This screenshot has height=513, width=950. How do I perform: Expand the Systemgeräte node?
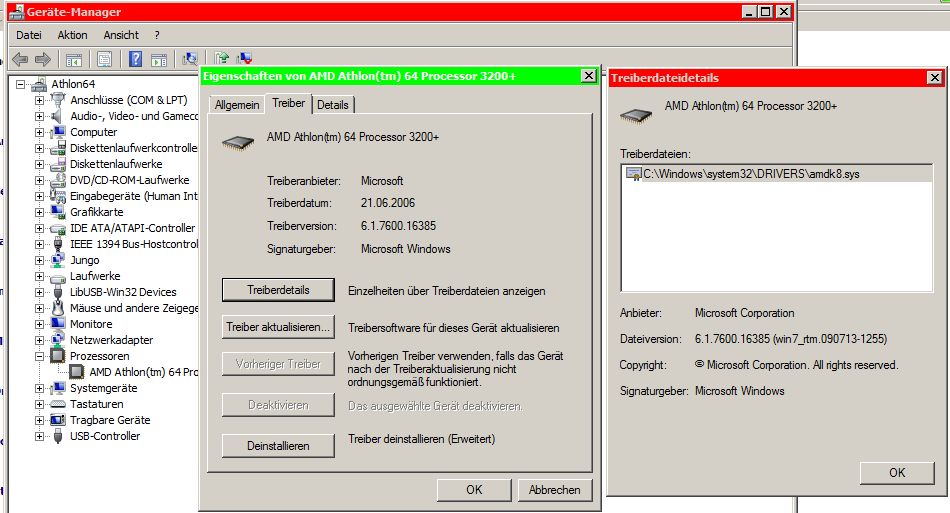coord(39,388)
